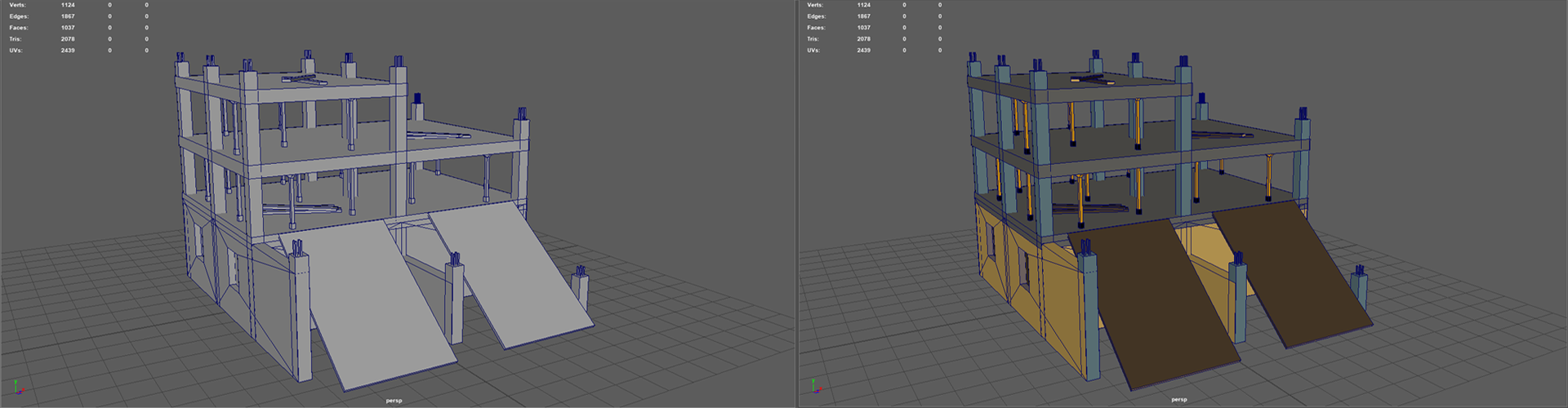Click the XYZ axis gizmo in left viewport
The height and width of the screenshot is (408, 1568).
point(16,388)
